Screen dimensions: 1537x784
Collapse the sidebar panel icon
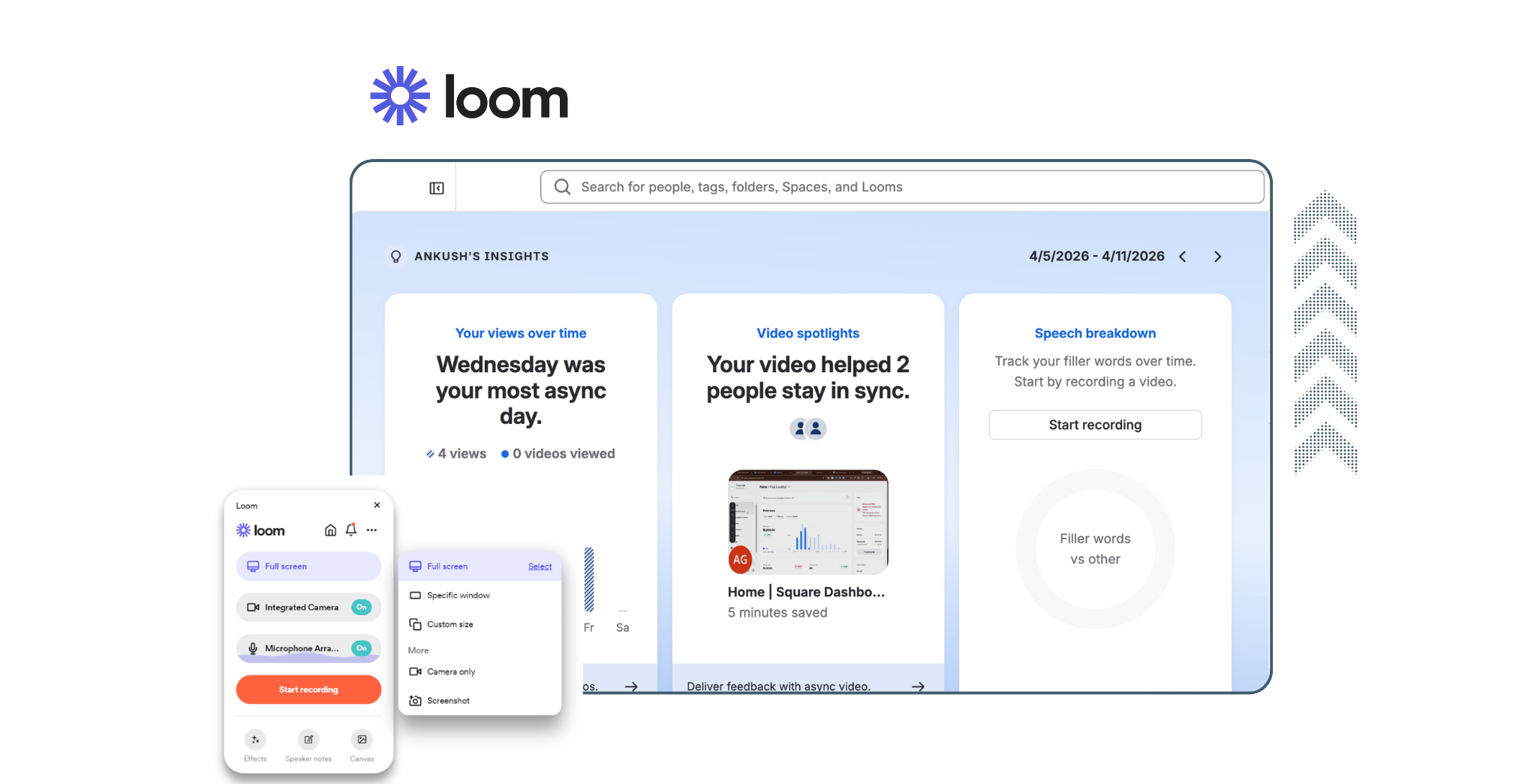437,188
